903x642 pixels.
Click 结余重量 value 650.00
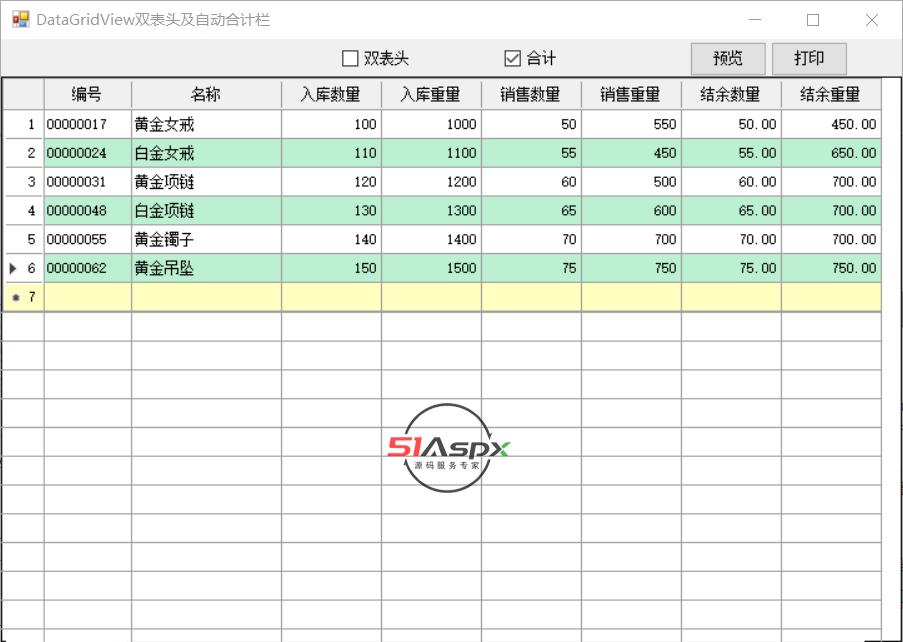point(831,153)
